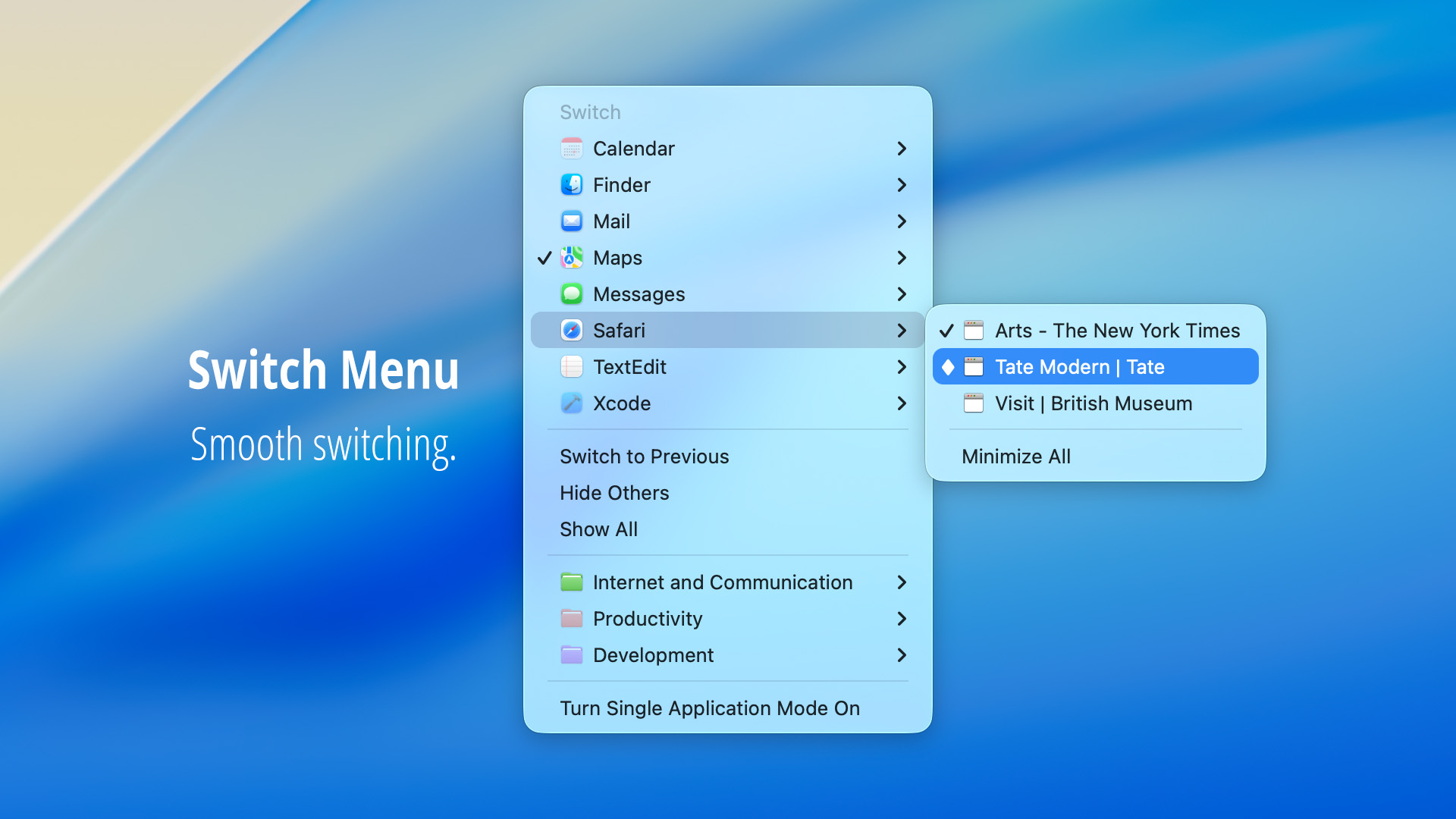
Task: Open the Internet and Communication group label
Action: (x=723, y=582)
